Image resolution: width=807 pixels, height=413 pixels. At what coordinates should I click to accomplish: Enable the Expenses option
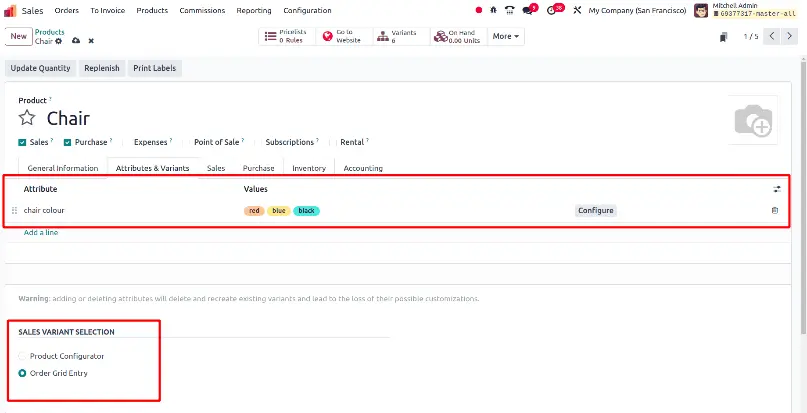[x=150, y=142]
